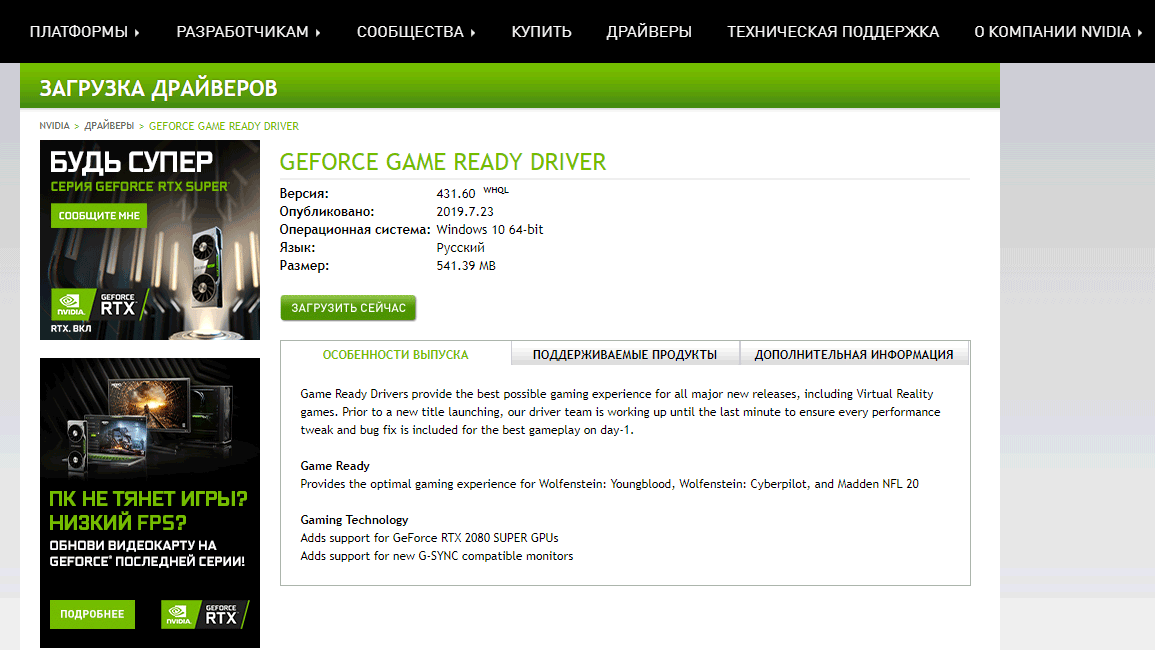This screenshot has height=650, width=1155.
Task: Click the ЗАГРУЗКА ДРАЙВЕРОВ page header
Action: click(x=158, y=88)
